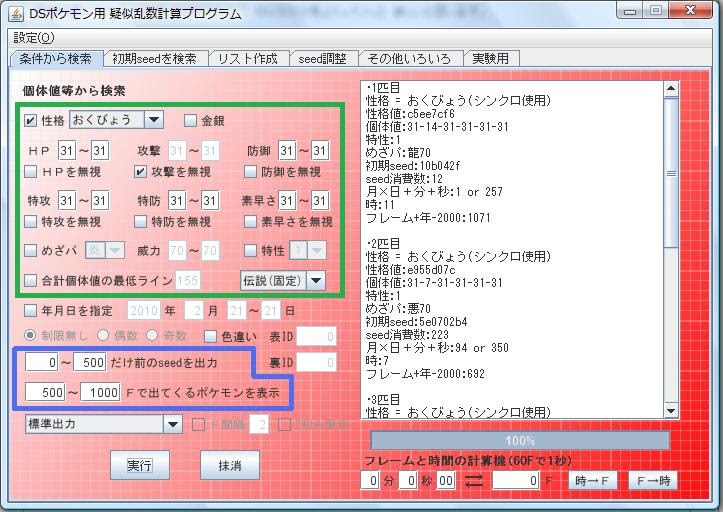Check the 合計個体値の最低ライン checkbox
Image resolution: width=723 pixels, height=512 pixels.
30,280
